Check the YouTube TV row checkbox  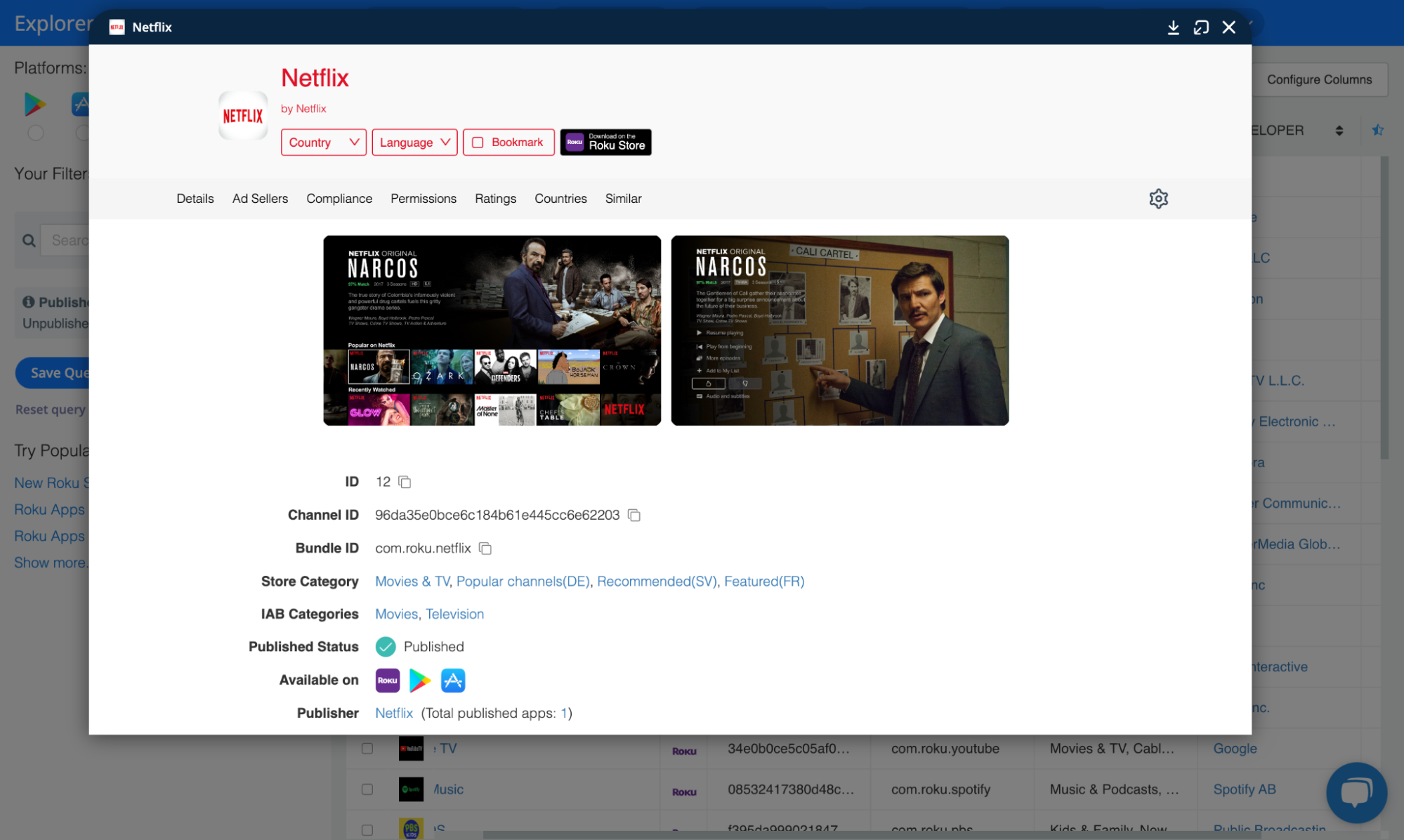(367, 749)
